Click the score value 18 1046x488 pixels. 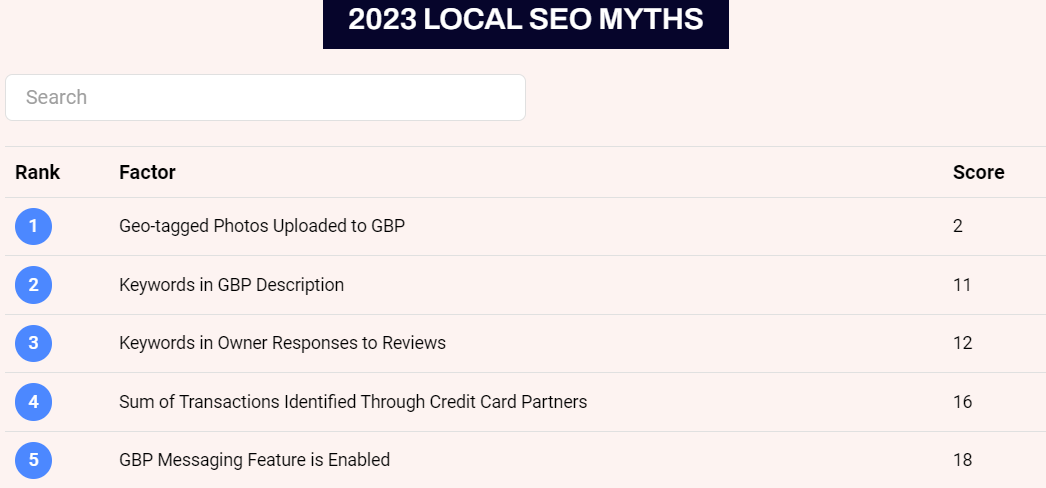962,460
